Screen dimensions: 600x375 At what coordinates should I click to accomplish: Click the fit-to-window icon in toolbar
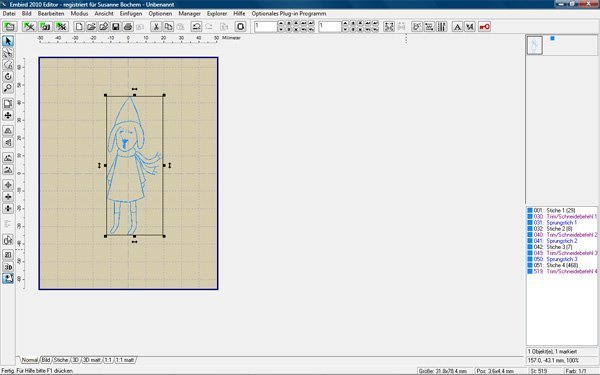point(389,26)
